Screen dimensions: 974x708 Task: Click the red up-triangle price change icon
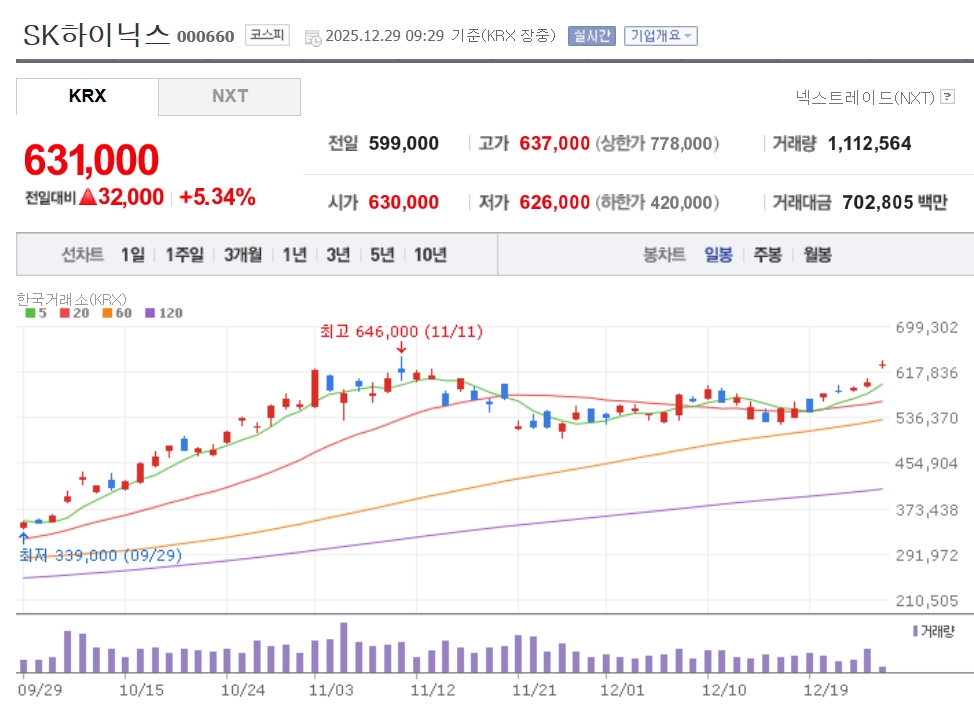pos(87,197)
